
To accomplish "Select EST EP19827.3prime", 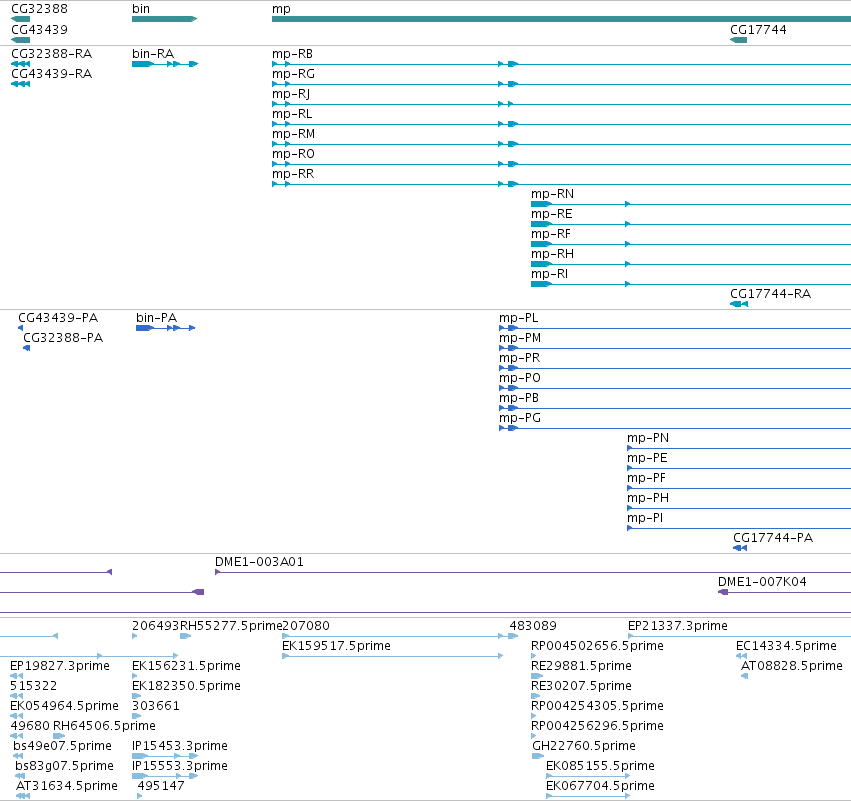I will pyautogui.click(x=60, y=666).
